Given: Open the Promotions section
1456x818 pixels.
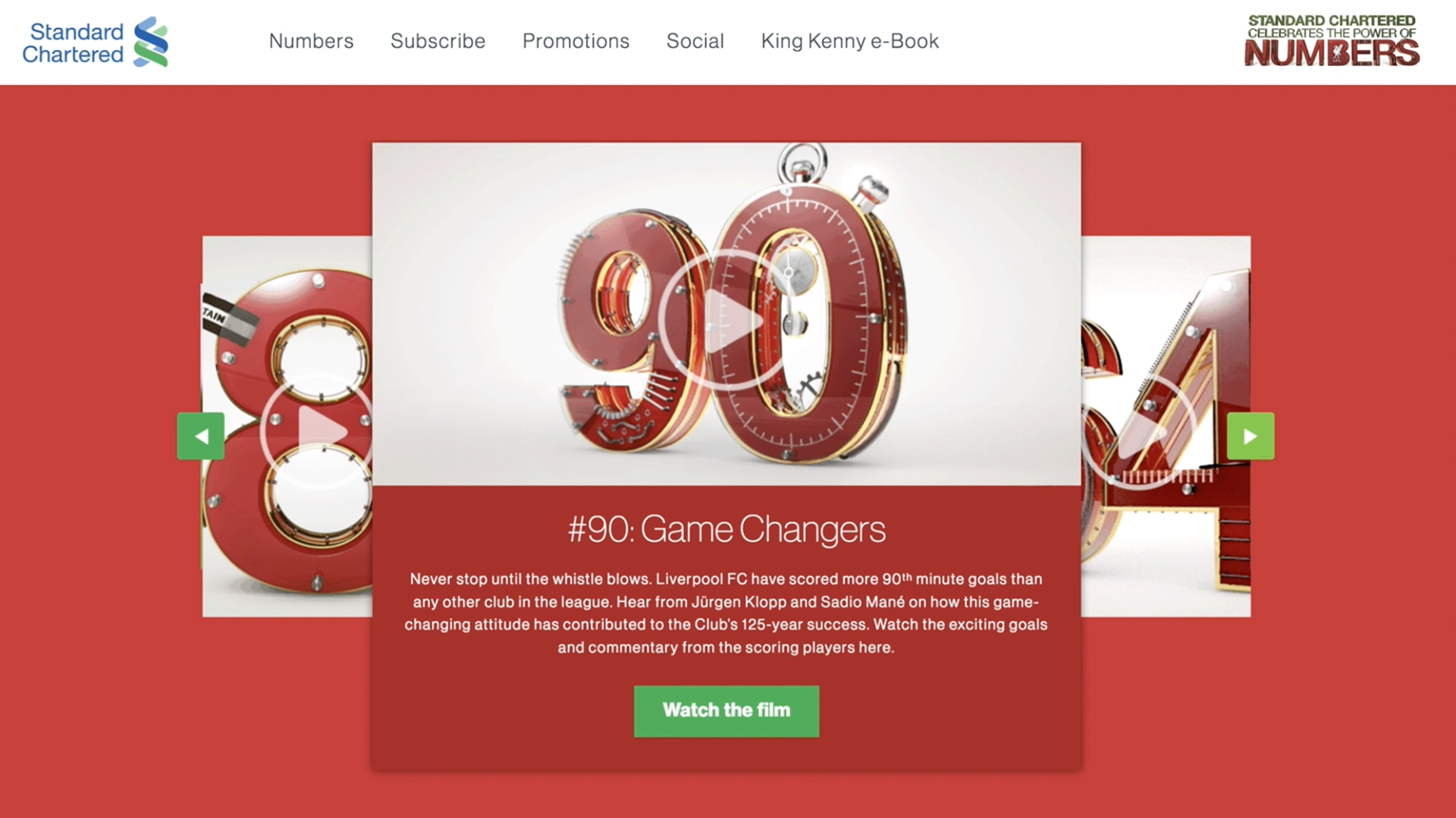Looking at the screenshot, I should coord(576,41).
